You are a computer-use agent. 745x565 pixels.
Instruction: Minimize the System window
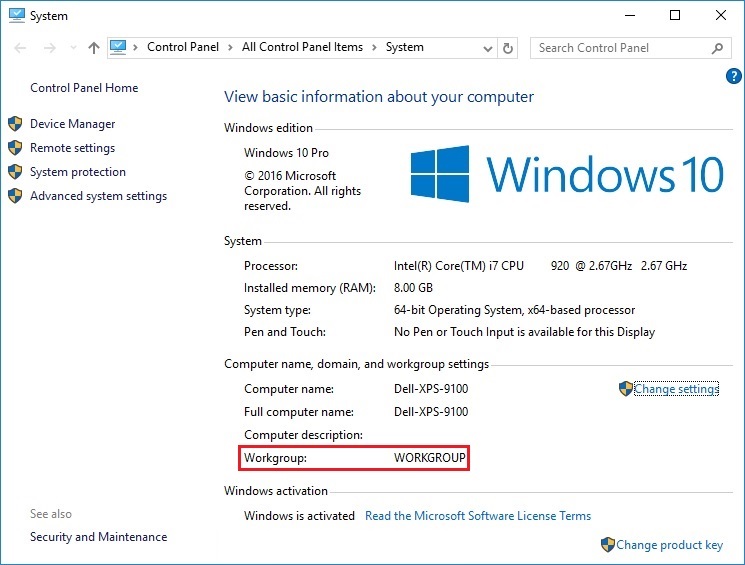[x=630, y=15]
